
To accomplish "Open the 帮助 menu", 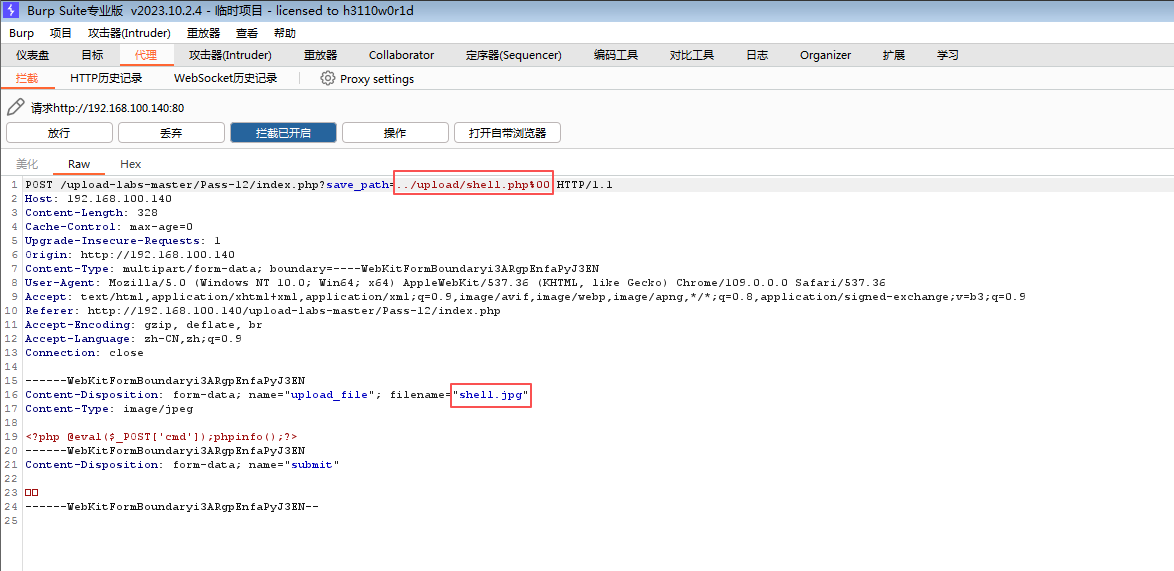I will 285,33.
